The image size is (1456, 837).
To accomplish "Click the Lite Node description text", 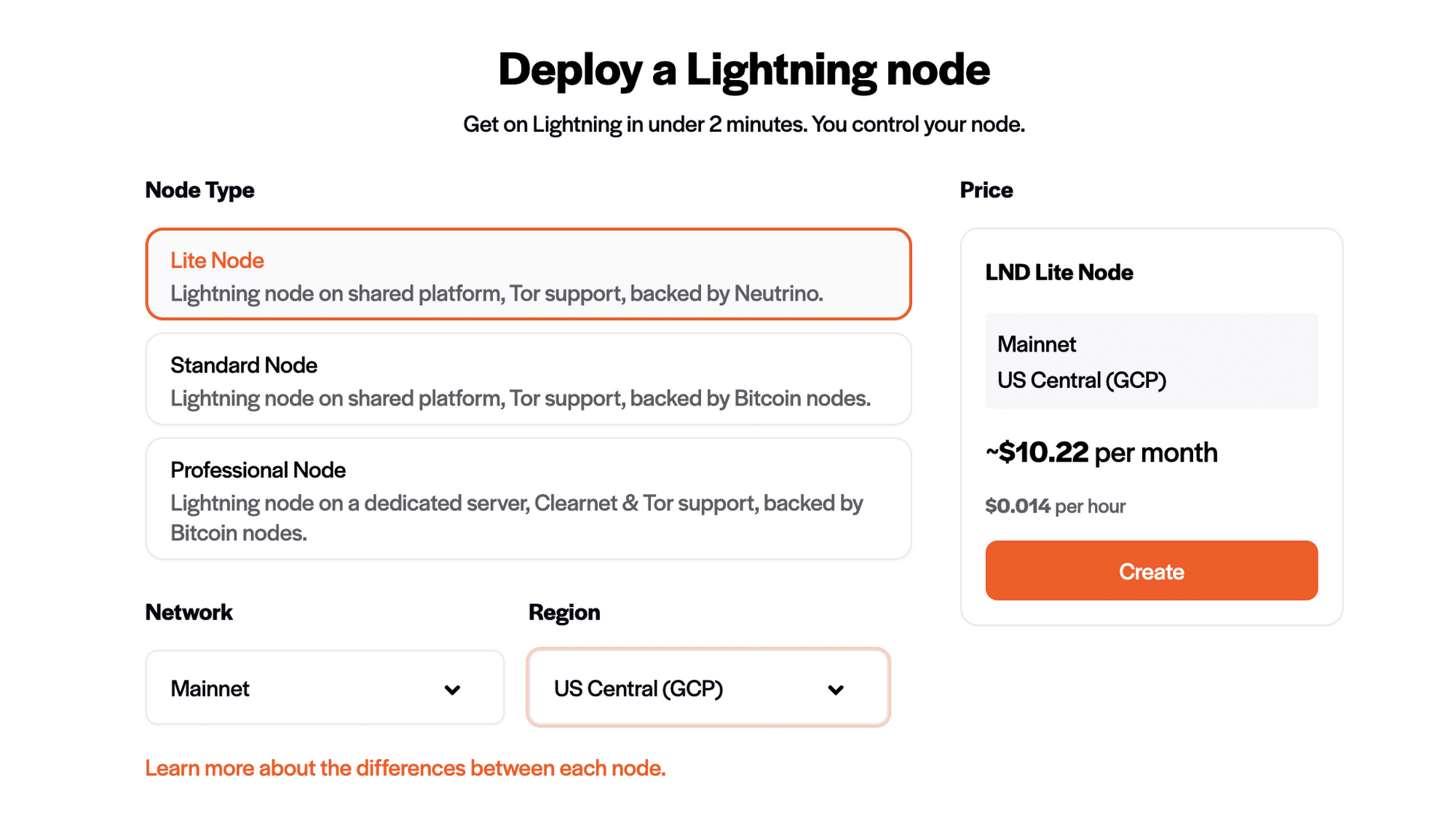I will 497,293.
